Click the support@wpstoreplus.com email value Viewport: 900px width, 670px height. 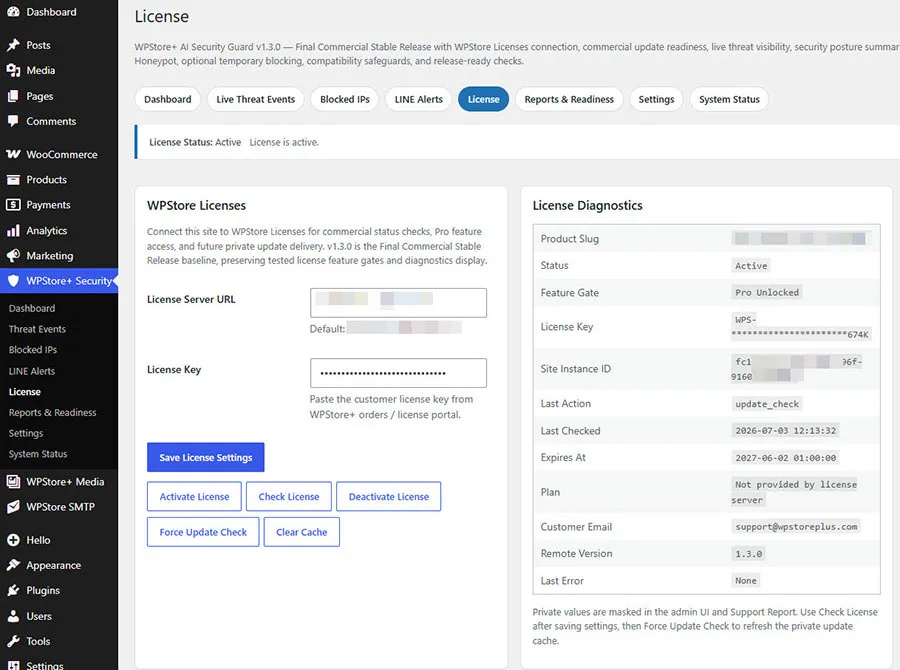point(796,526)
